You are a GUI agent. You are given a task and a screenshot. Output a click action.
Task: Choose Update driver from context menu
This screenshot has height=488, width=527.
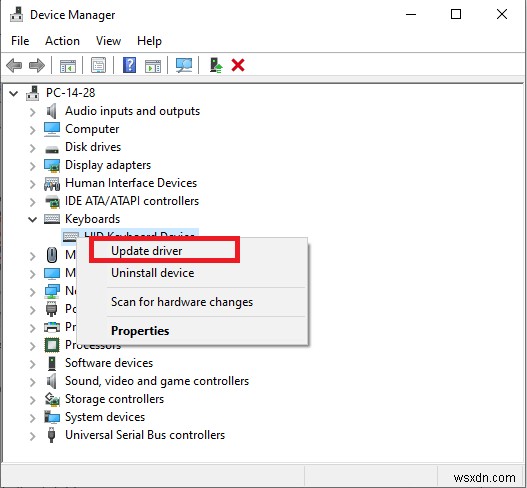[192, 251]
